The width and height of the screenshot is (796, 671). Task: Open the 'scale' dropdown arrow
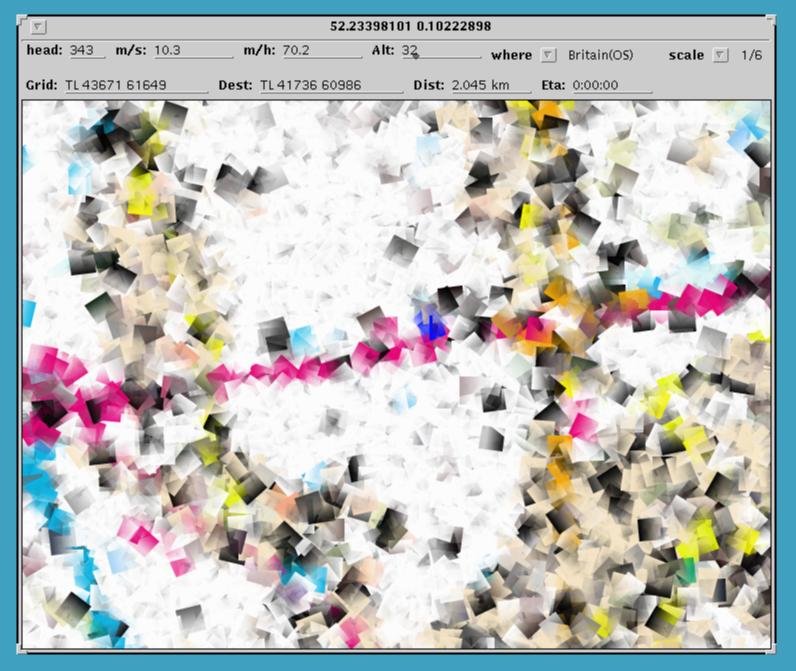tap(720, 55)
